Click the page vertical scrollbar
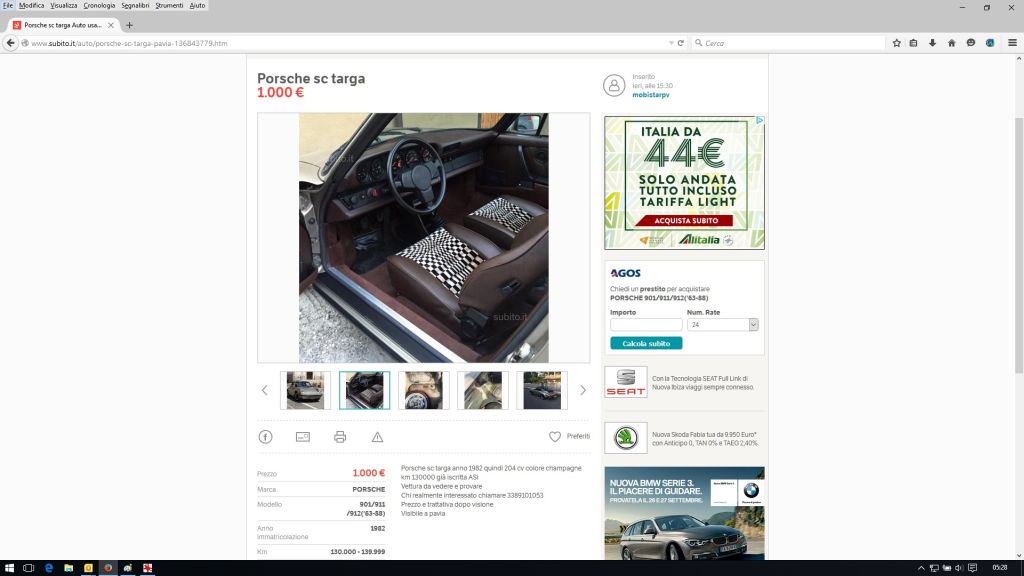 tap(1019, 245)
